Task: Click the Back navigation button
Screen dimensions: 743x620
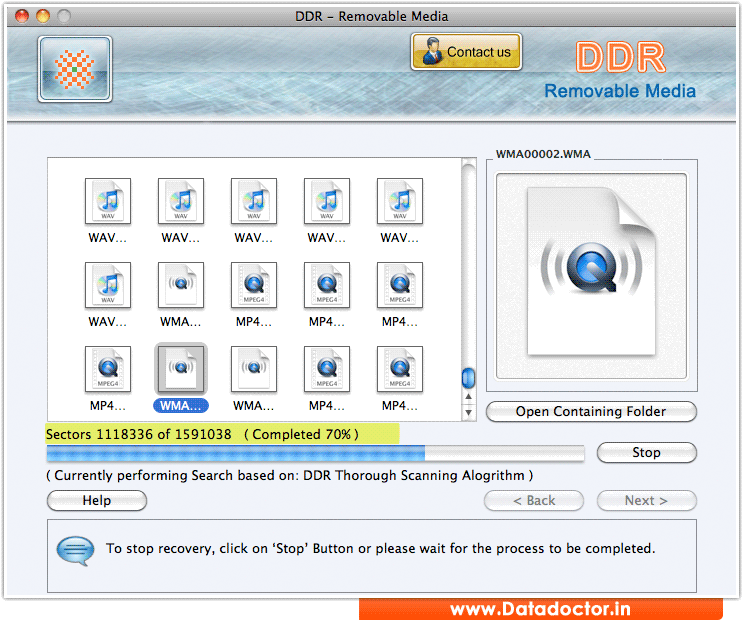Action: [534, 500]
